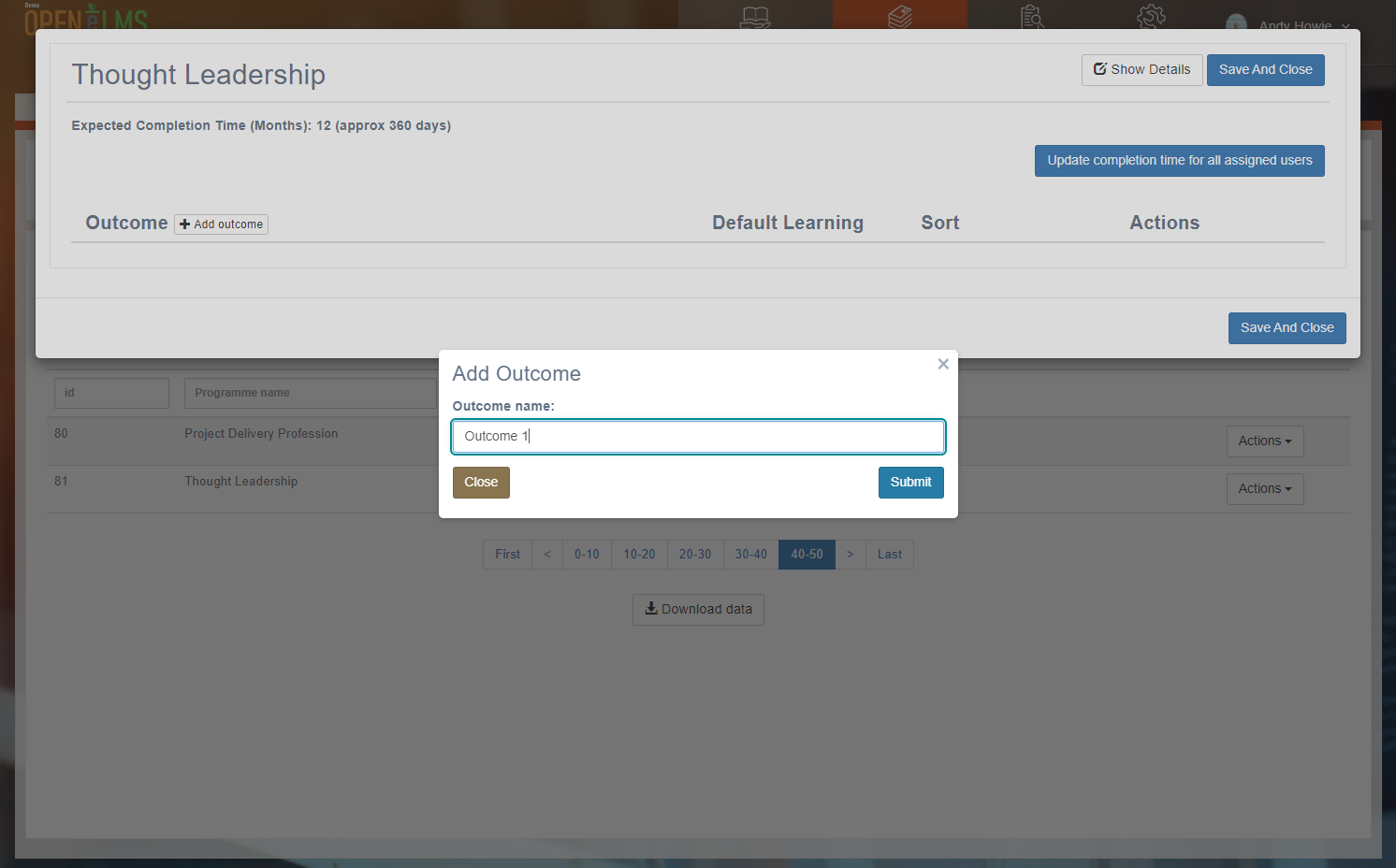Screen dimensions: 1396x868
Task: Open the clipboard search icon in navbar
Action: pyautogui.click(x=1033, y=17)
